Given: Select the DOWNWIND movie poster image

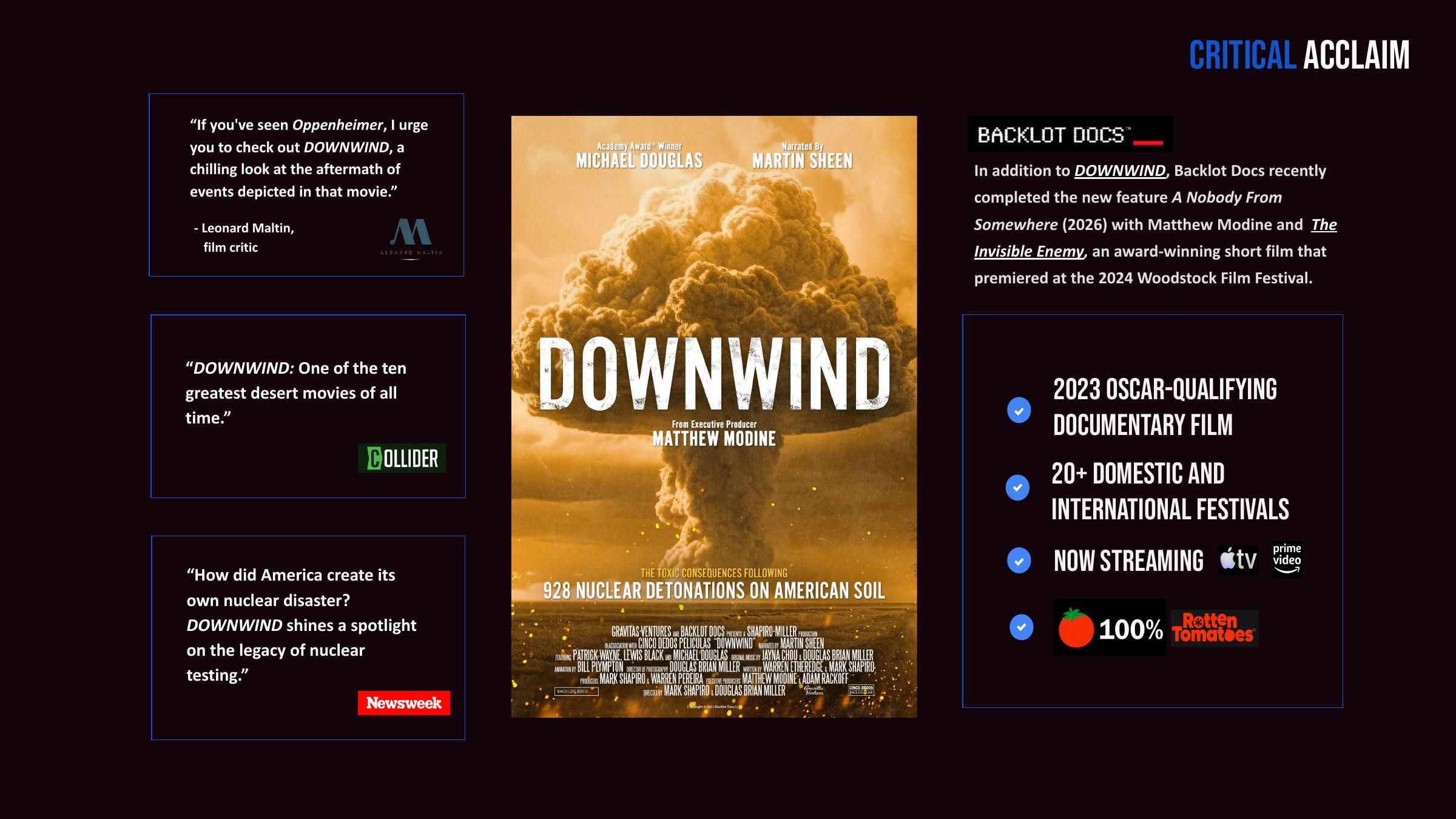Looking at the screenshot, I should [x=714, y=417].
